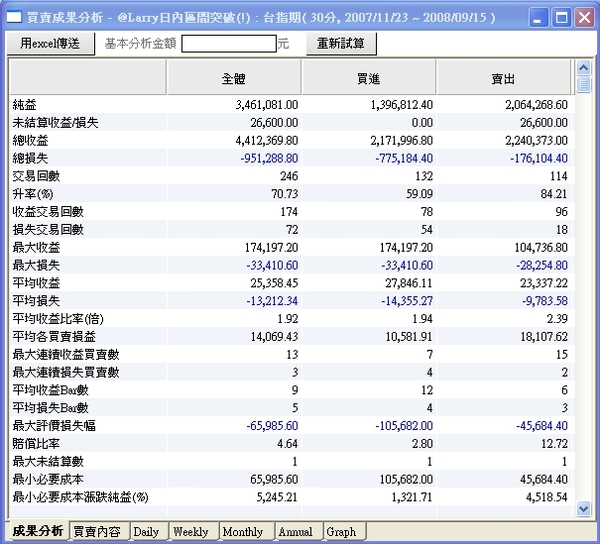Select the 平均損失Bar數 row label
Viewport: 600px width, 544px height.
[x=51, y=408]
